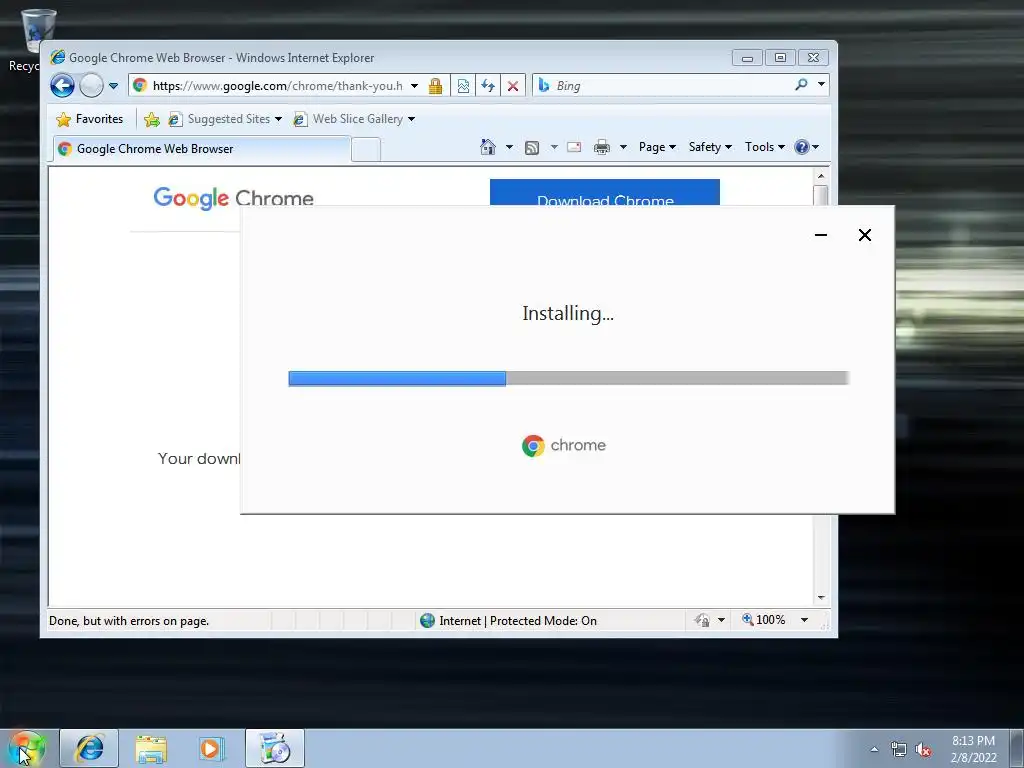Expand the Print options dropdown arrow
The width and height of the screenshot is (1024, 768).
tap(623, 147)
